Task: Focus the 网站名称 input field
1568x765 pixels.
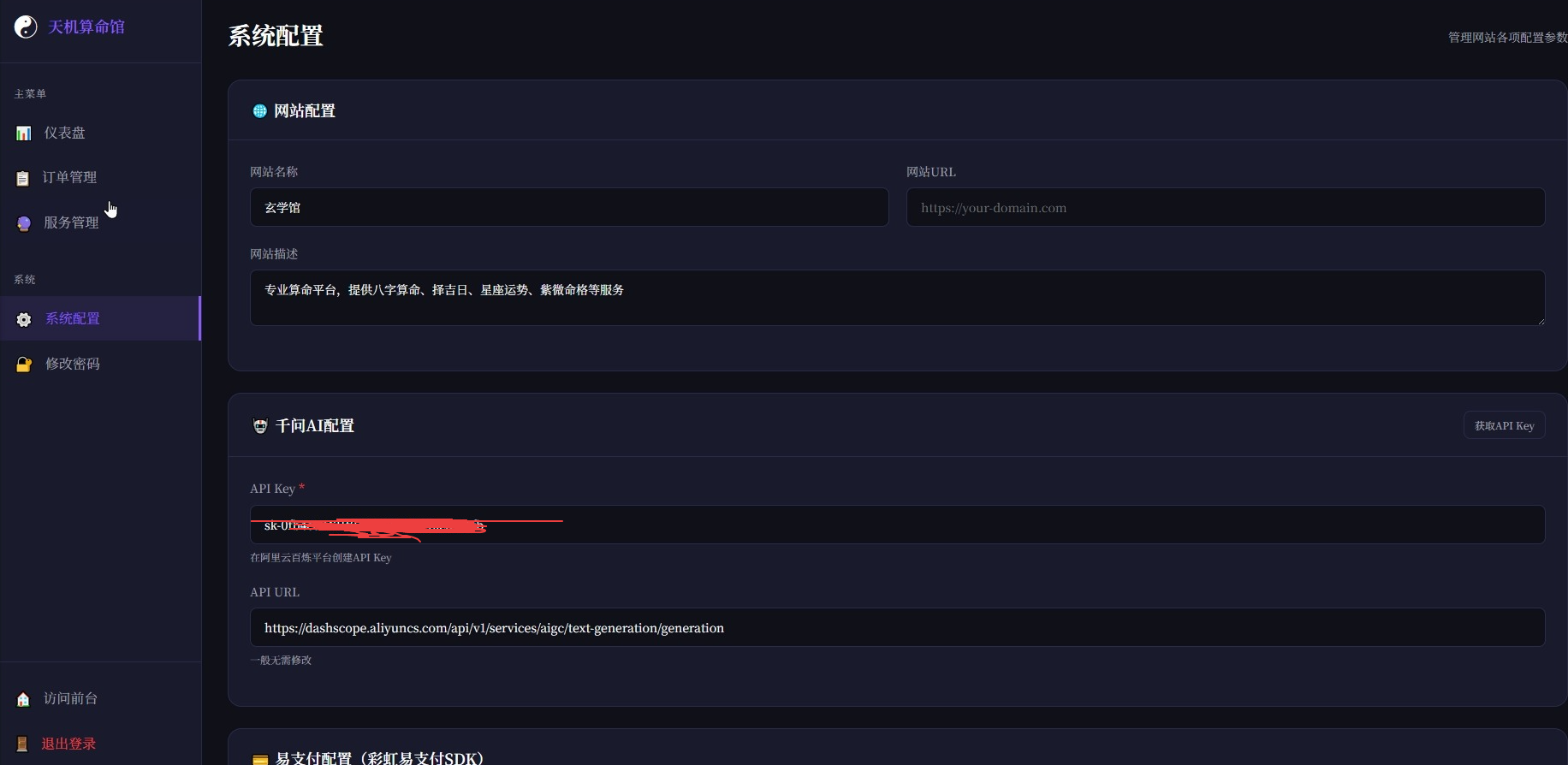Action: (568, 208)
